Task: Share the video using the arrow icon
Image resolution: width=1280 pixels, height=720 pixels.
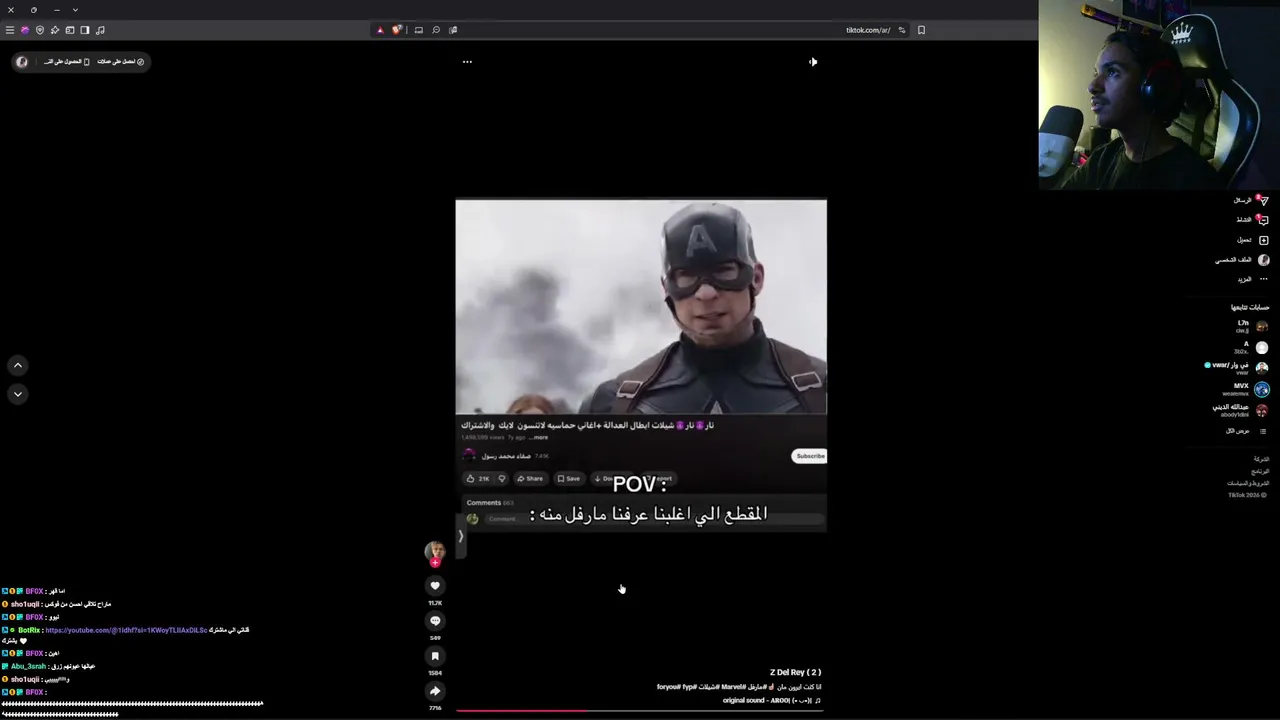Action: 435,691
